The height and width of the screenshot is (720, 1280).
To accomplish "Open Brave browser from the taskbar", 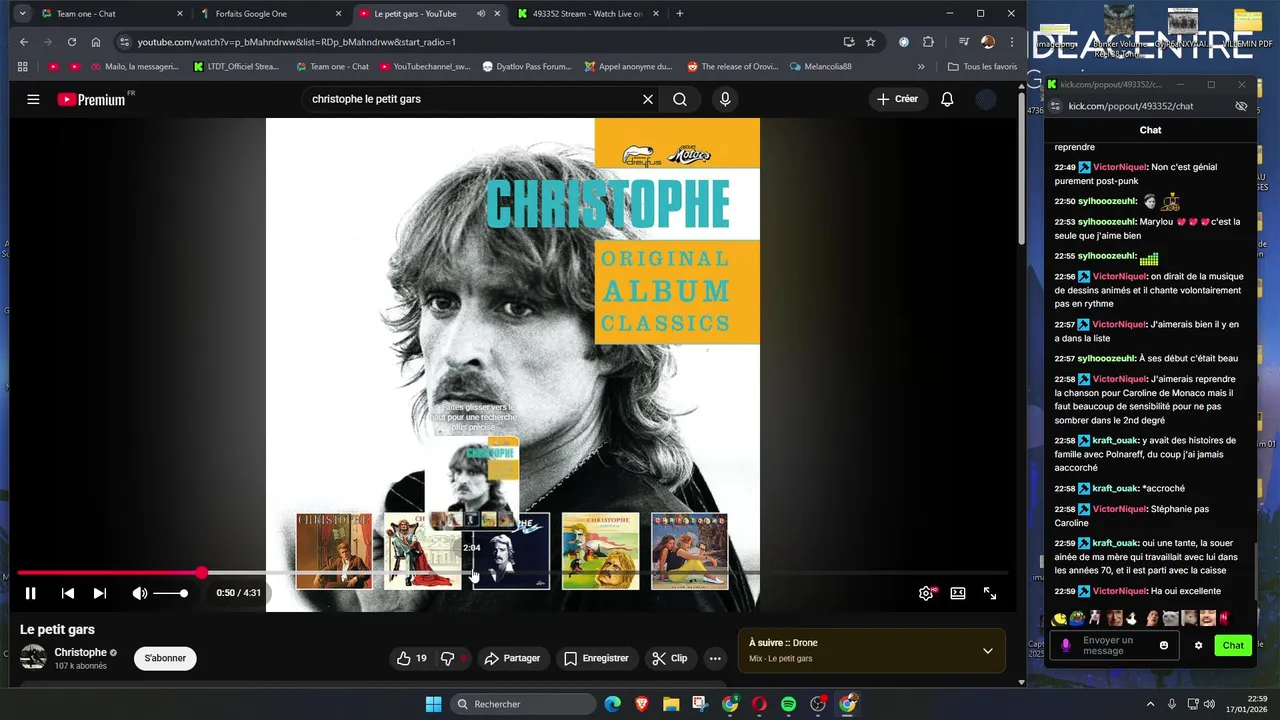I will (x=642, y=704).
